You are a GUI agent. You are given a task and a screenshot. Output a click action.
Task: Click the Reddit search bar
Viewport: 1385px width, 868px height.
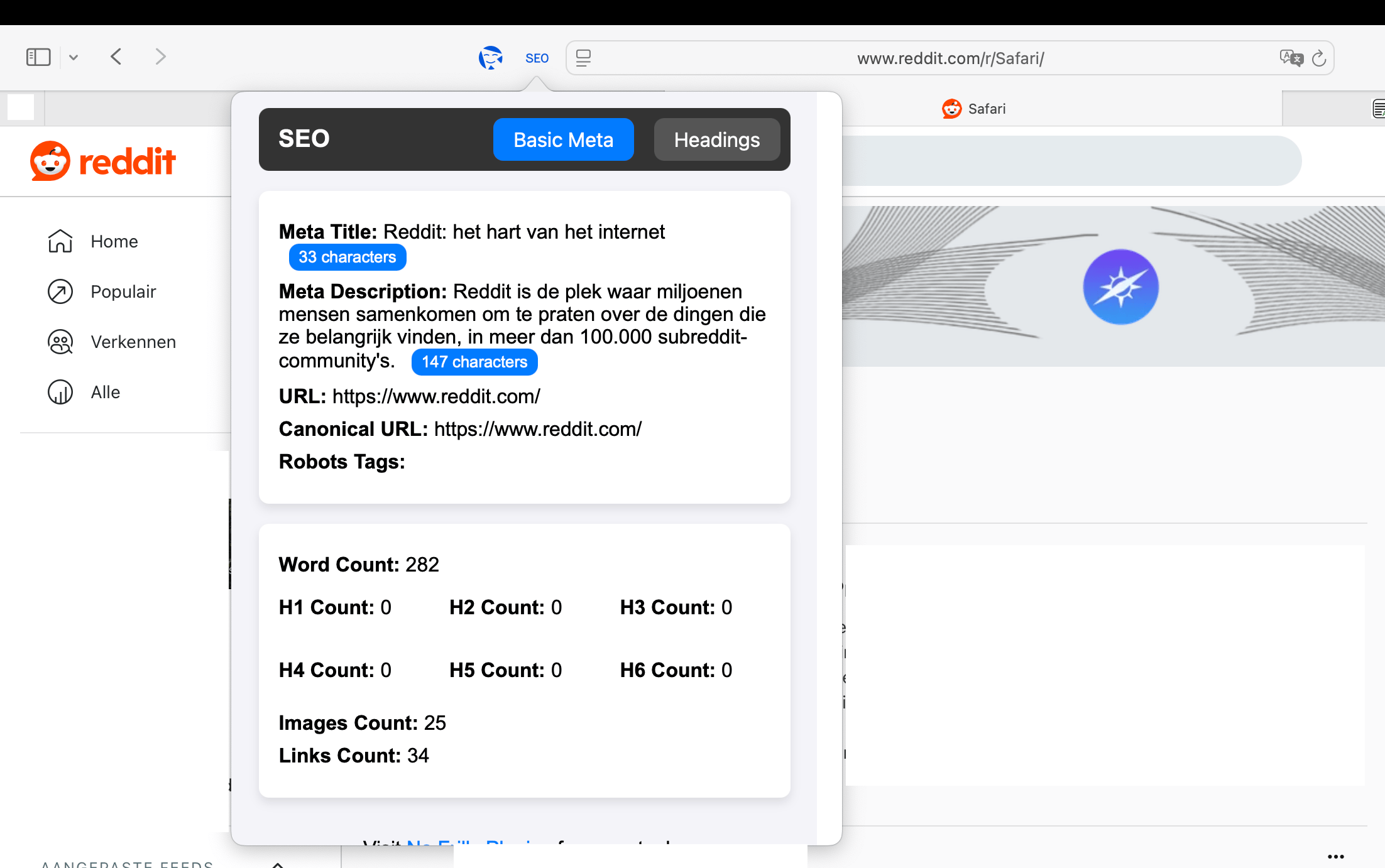(1071, 161)
